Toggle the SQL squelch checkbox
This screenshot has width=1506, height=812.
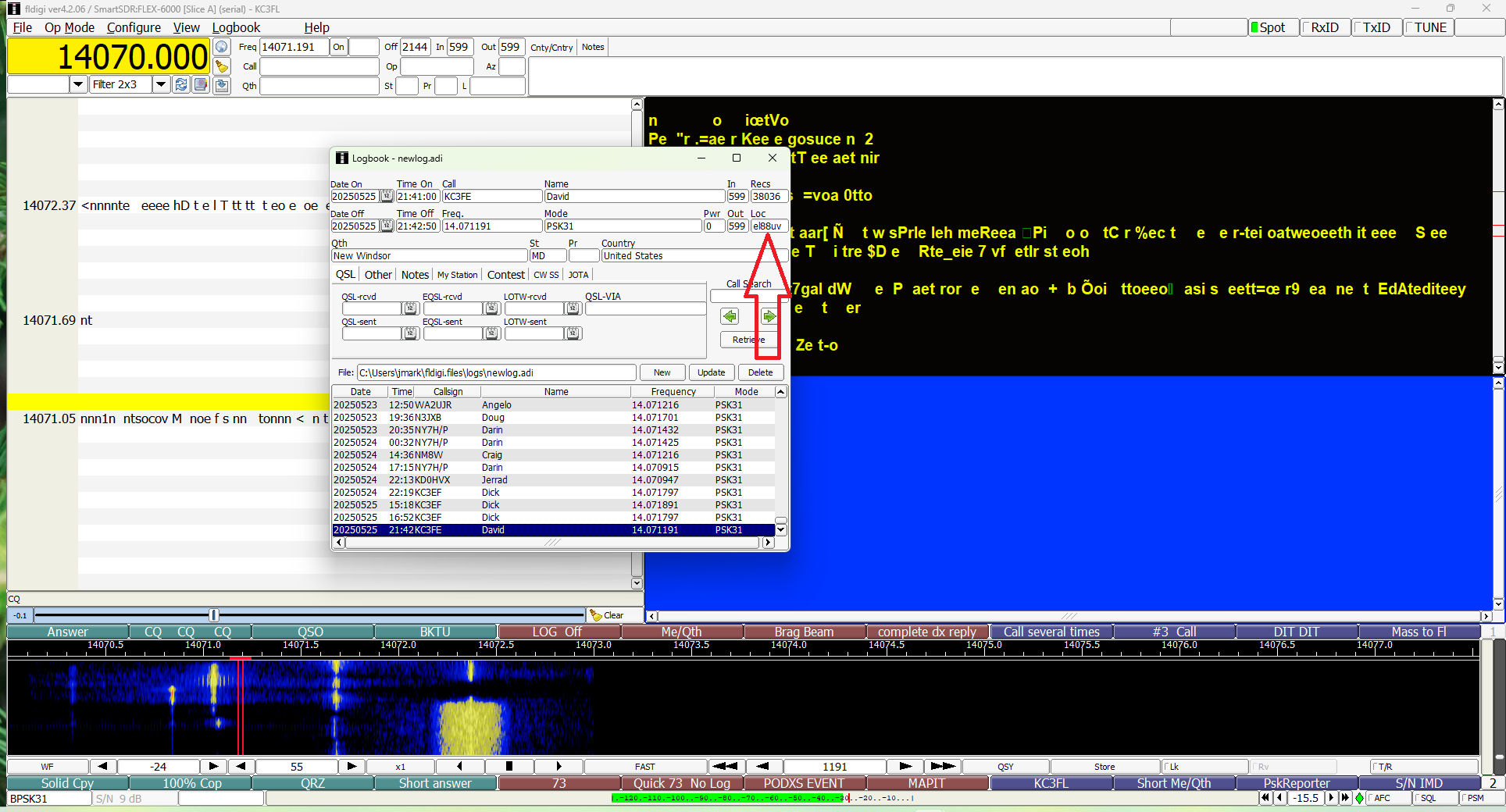tap(1434, 798)
